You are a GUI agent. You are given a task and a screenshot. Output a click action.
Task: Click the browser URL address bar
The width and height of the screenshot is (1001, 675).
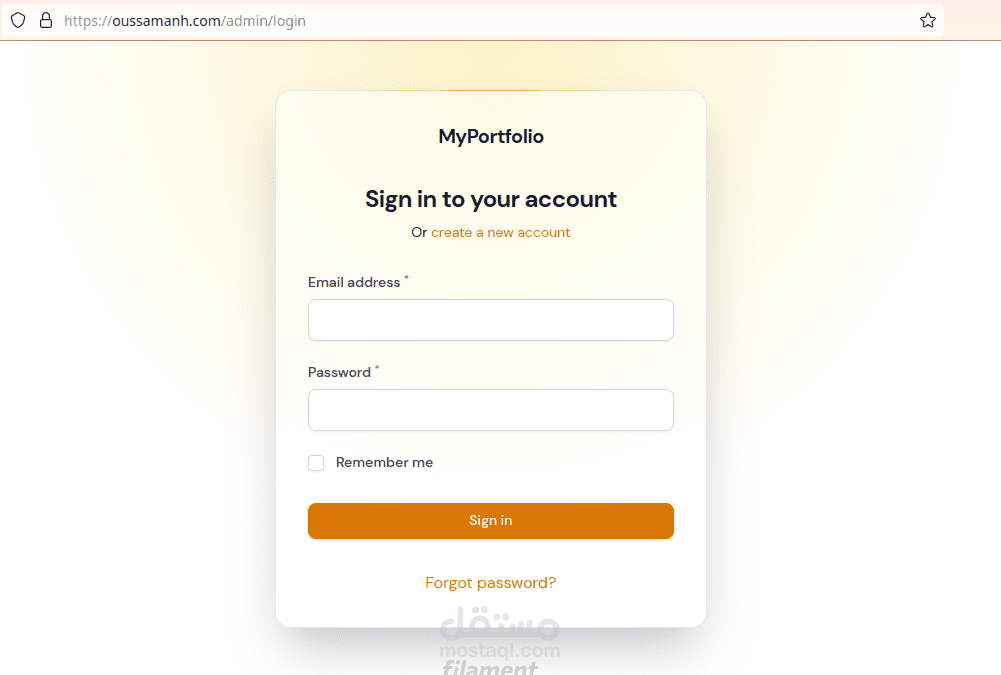480,20
